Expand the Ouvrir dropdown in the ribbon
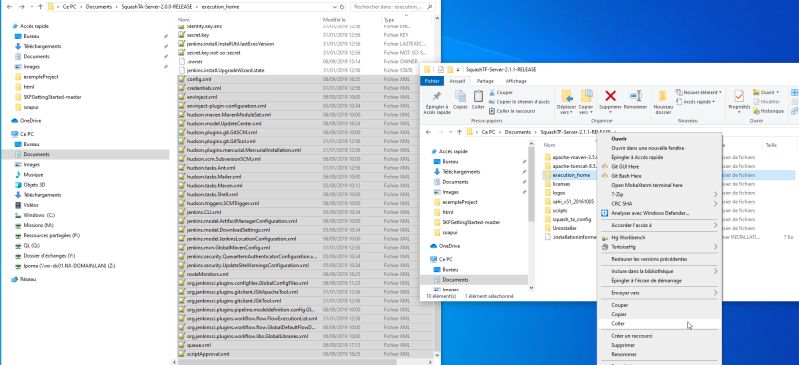 click(x=766, y=93)
